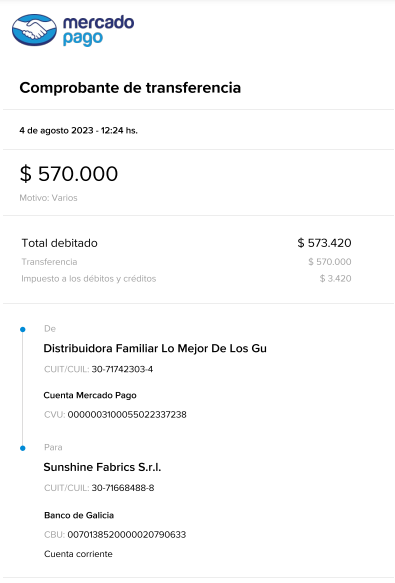Image resolution: width=395 pixels, height=583 pixels.
Task: Select the sender CUIT 30-71742303-4
Action: pyautogui.click(x=122, y=369)
